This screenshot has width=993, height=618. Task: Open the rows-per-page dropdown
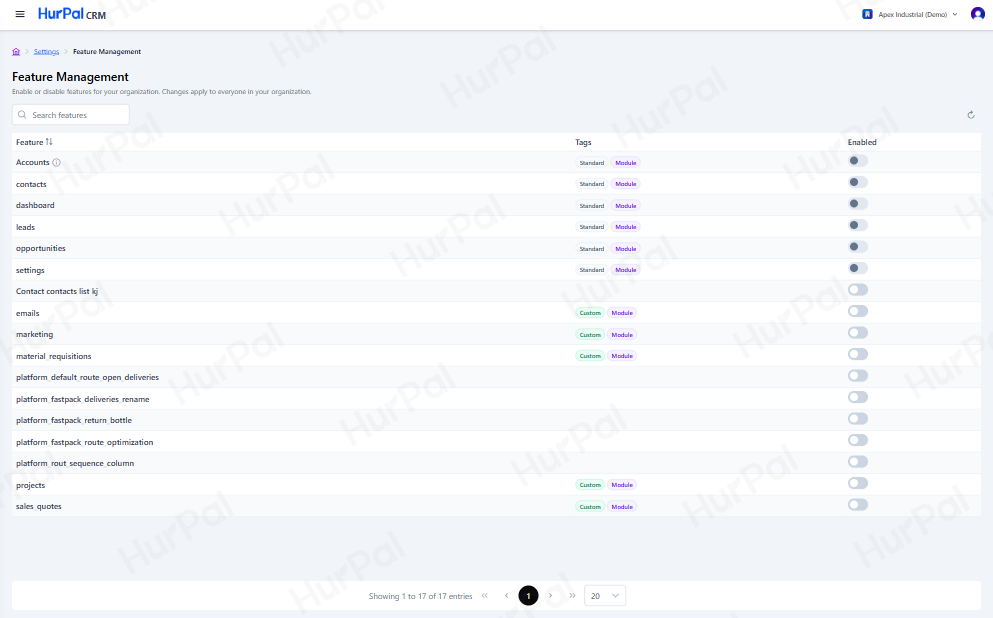click(605, 596)
